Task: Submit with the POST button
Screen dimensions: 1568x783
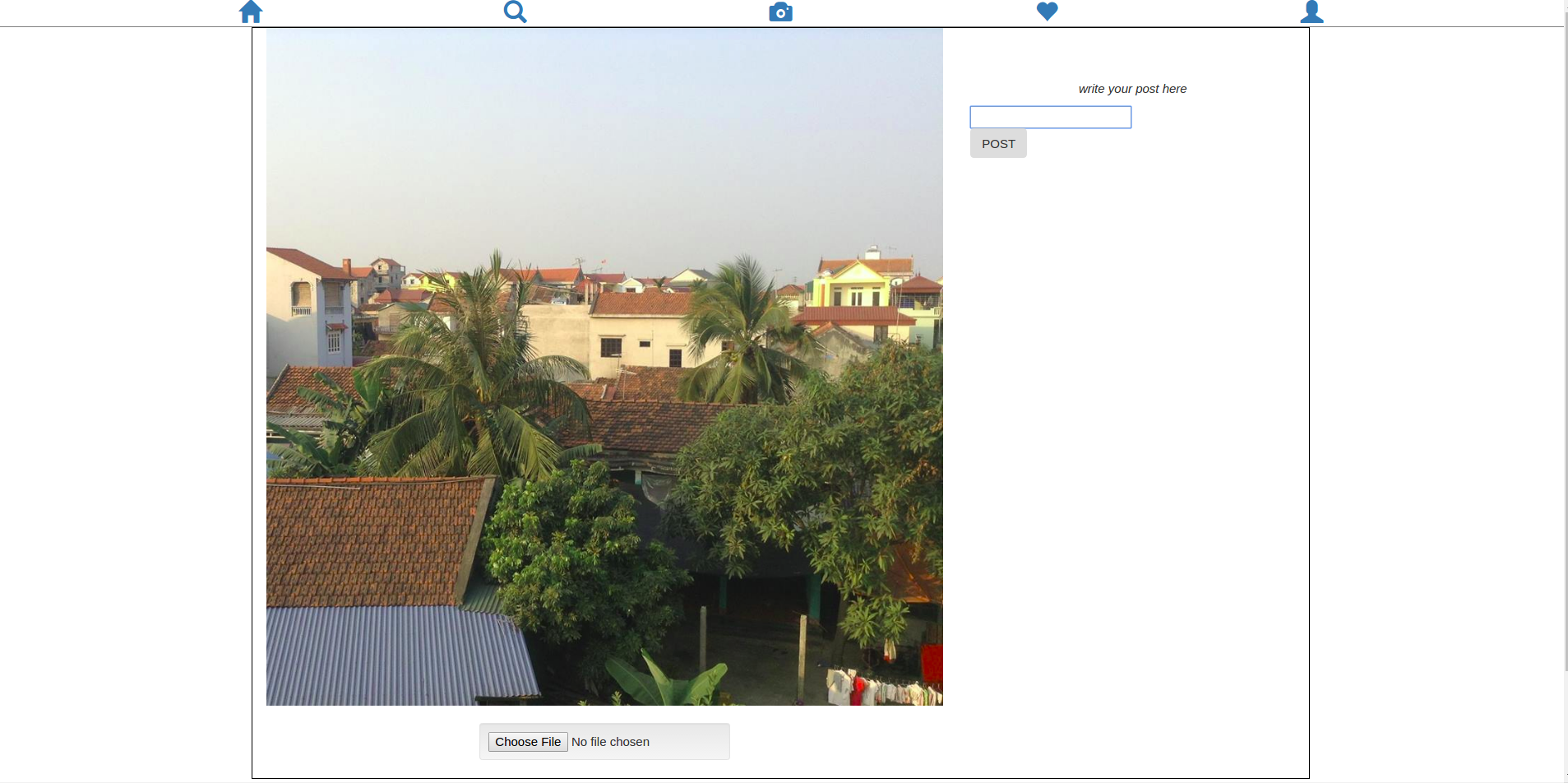Action: coord(998,143)
